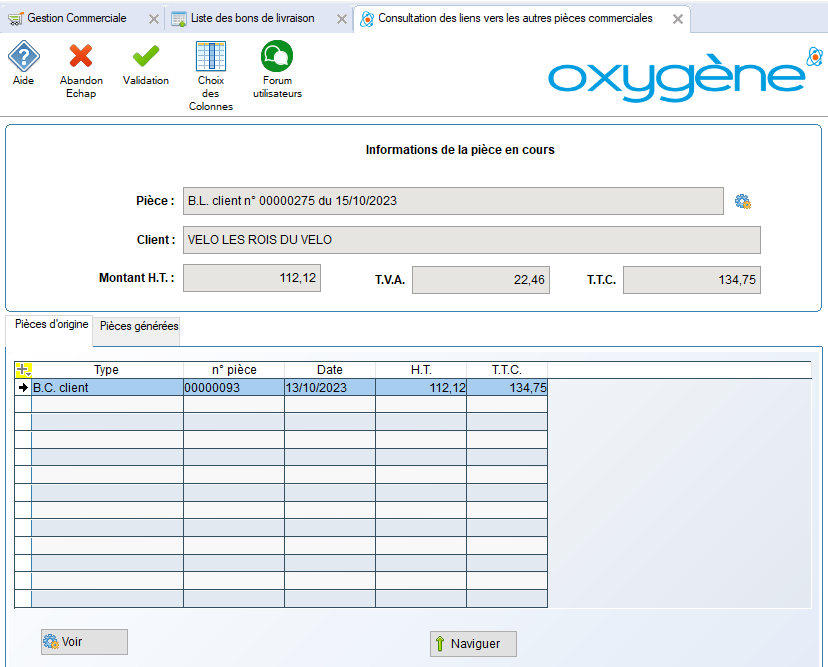Viewport: 828px width, 667px height.
Task: Select the Pièces d'origine tab
Action: [x=52, y=325]
